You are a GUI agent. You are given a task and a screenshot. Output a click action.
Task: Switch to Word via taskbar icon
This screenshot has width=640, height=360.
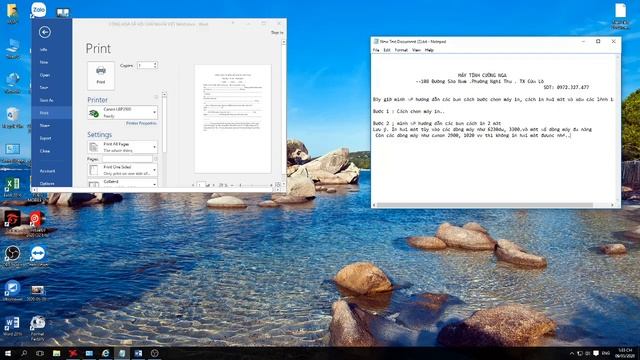click(138, 353)
